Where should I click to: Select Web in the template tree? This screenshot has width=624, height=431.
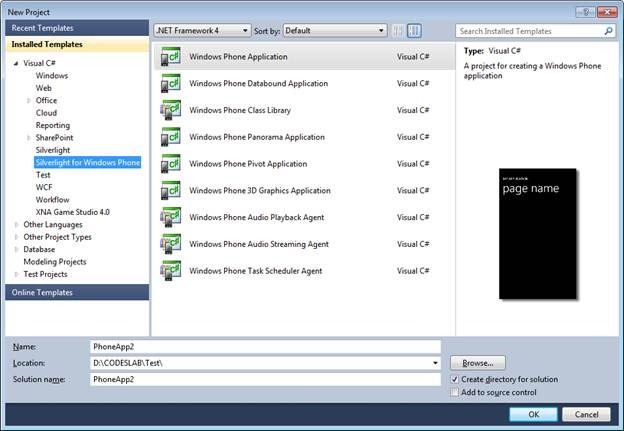pos(44,88)
